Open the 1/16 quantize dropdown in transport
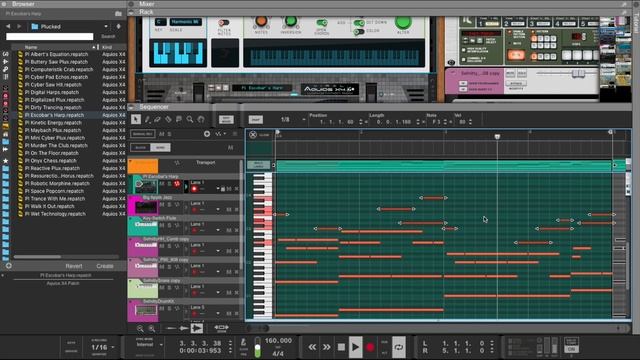The width and height of the screenshot is (640, 360). [113, 347]
